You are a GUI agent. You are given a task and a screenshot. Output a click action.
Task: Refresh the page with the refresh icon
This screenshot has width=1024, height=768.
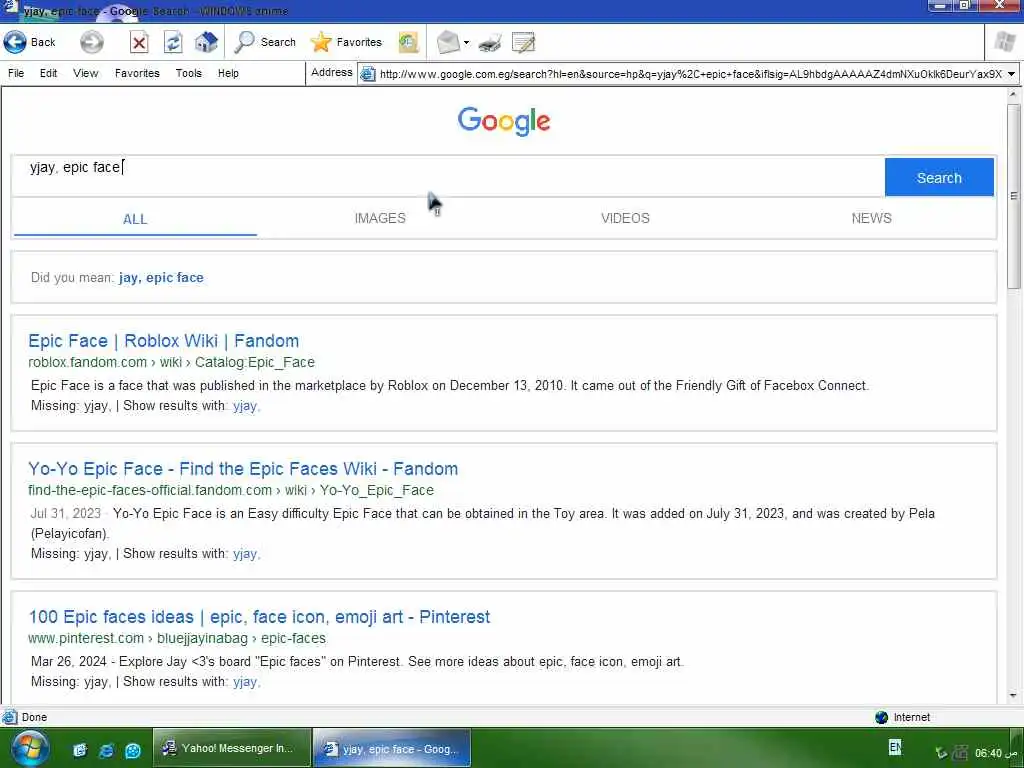(x=172, y=43)
